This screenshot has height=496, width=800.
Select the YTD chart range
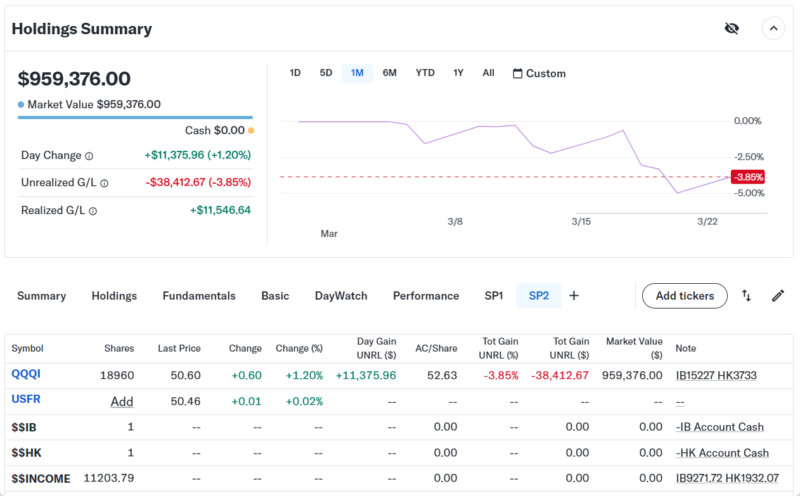pyautogui.click(x=425, y=73)
